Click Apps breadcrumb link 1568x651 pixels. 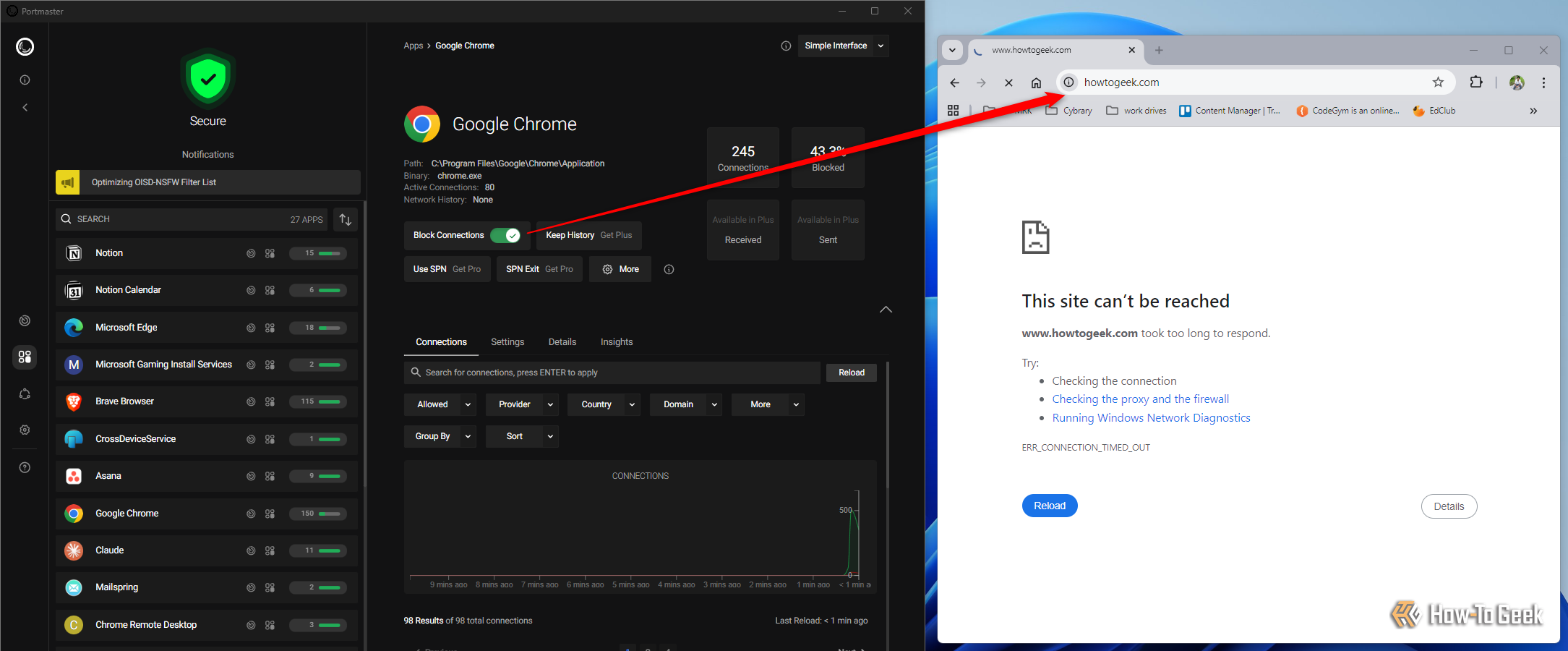point(414,46)
